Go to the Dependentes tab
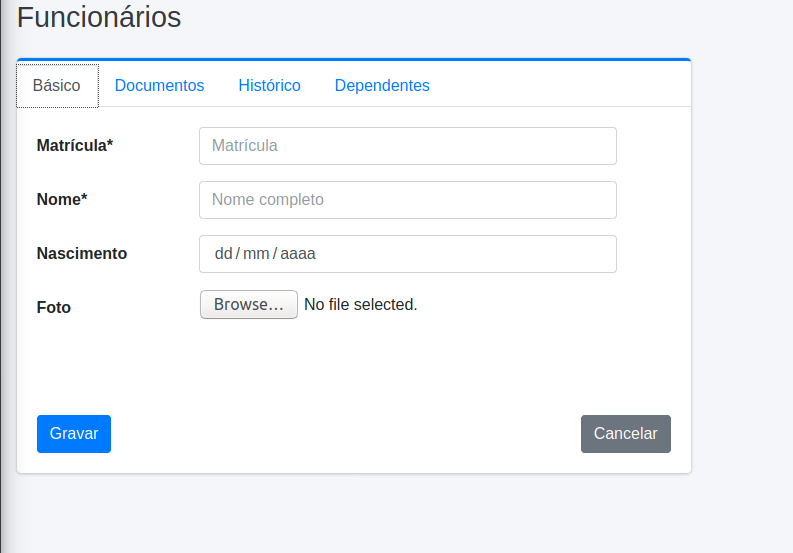The image size is (793, 553). pos(382,86)
